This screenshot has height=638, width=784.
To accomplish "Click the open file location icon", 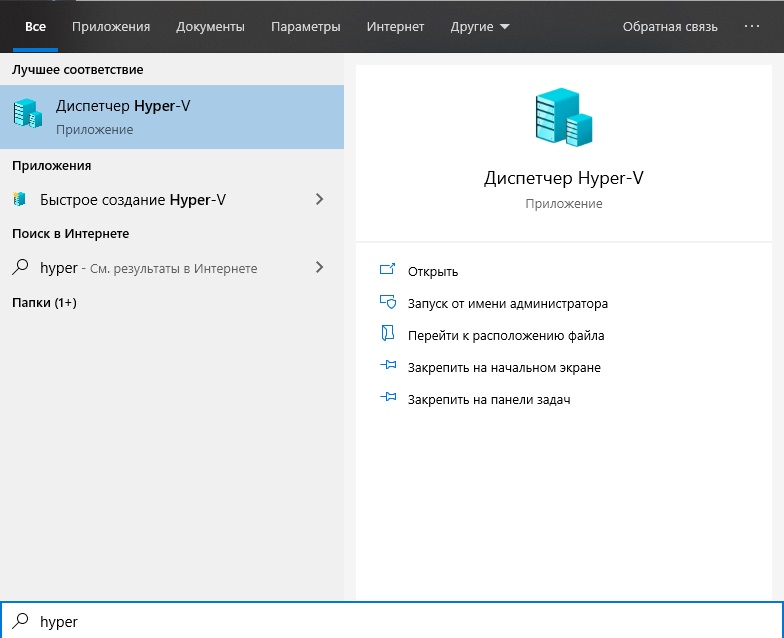I will point(388,335).
